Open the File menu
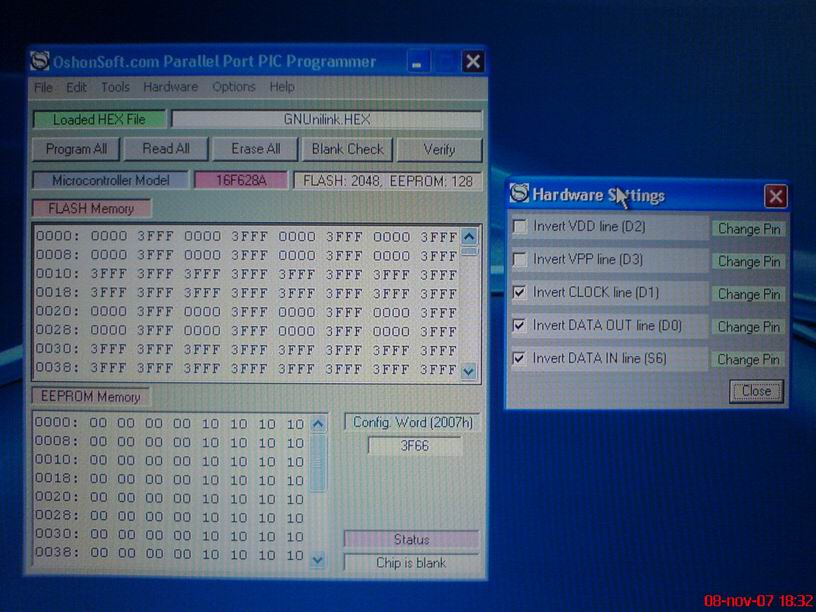This screenshot has height=612, width=816. [43, 87]
